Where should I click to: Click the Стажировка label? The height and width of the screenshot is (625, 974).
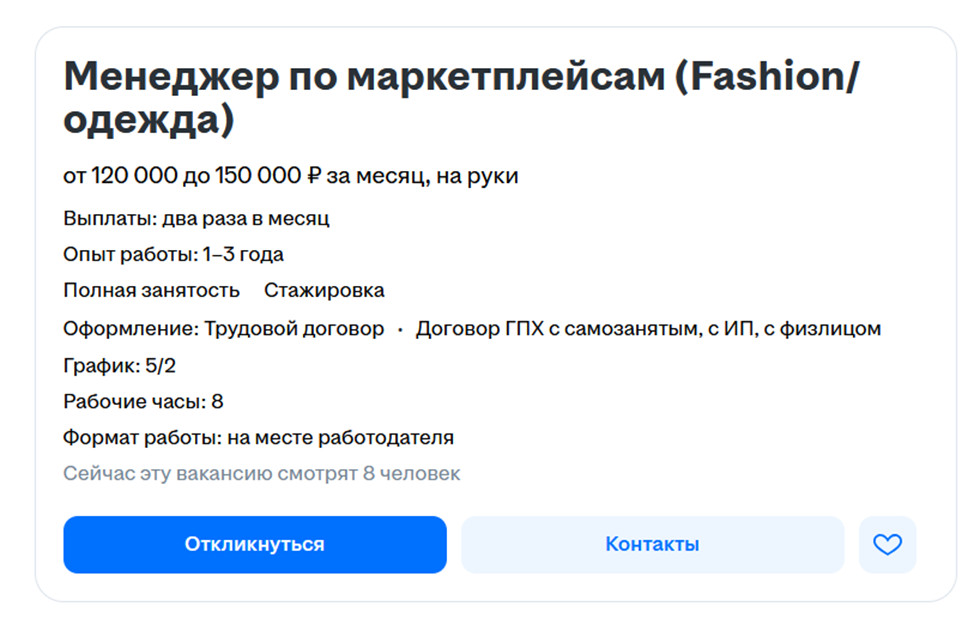[324, 291]
